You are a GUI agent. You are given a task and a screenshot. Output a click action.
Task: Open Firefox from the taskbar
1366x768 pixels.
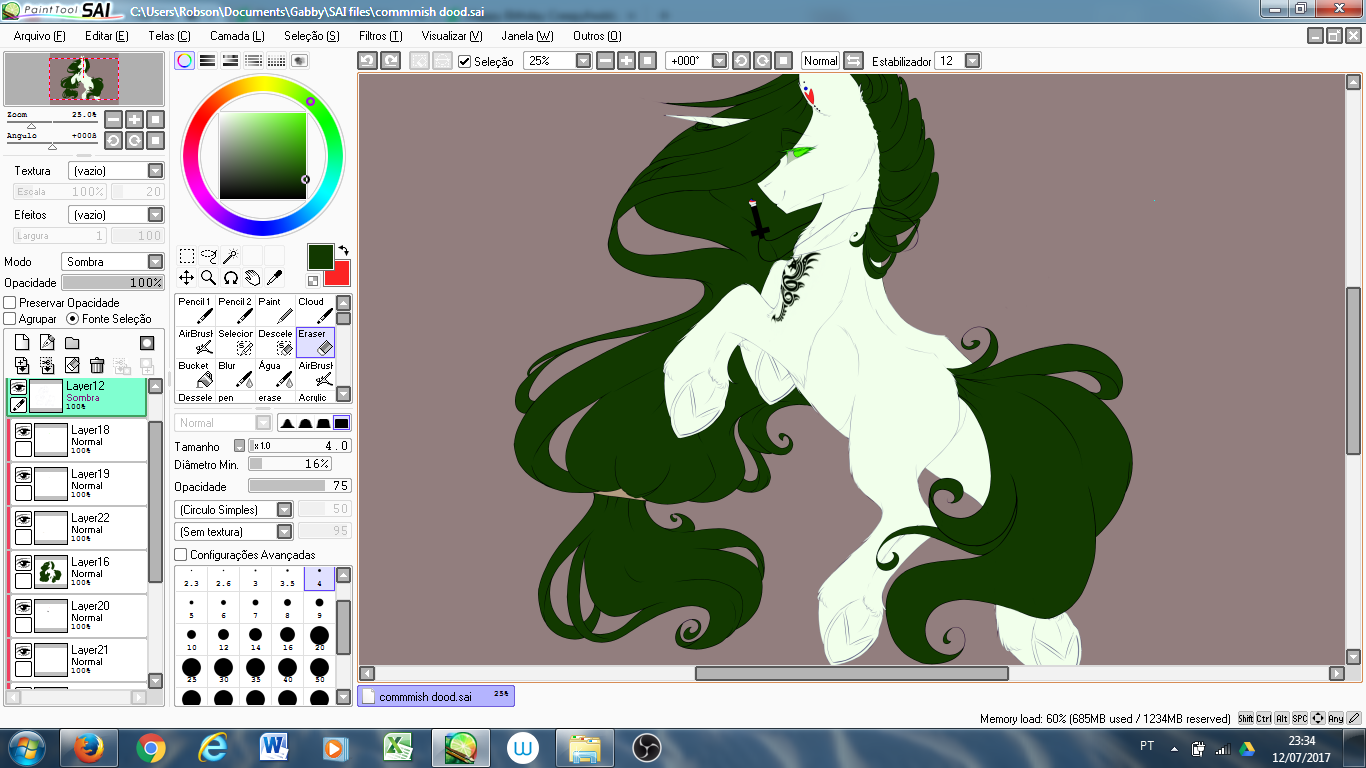pyautogui.click(x=89, y=747)
